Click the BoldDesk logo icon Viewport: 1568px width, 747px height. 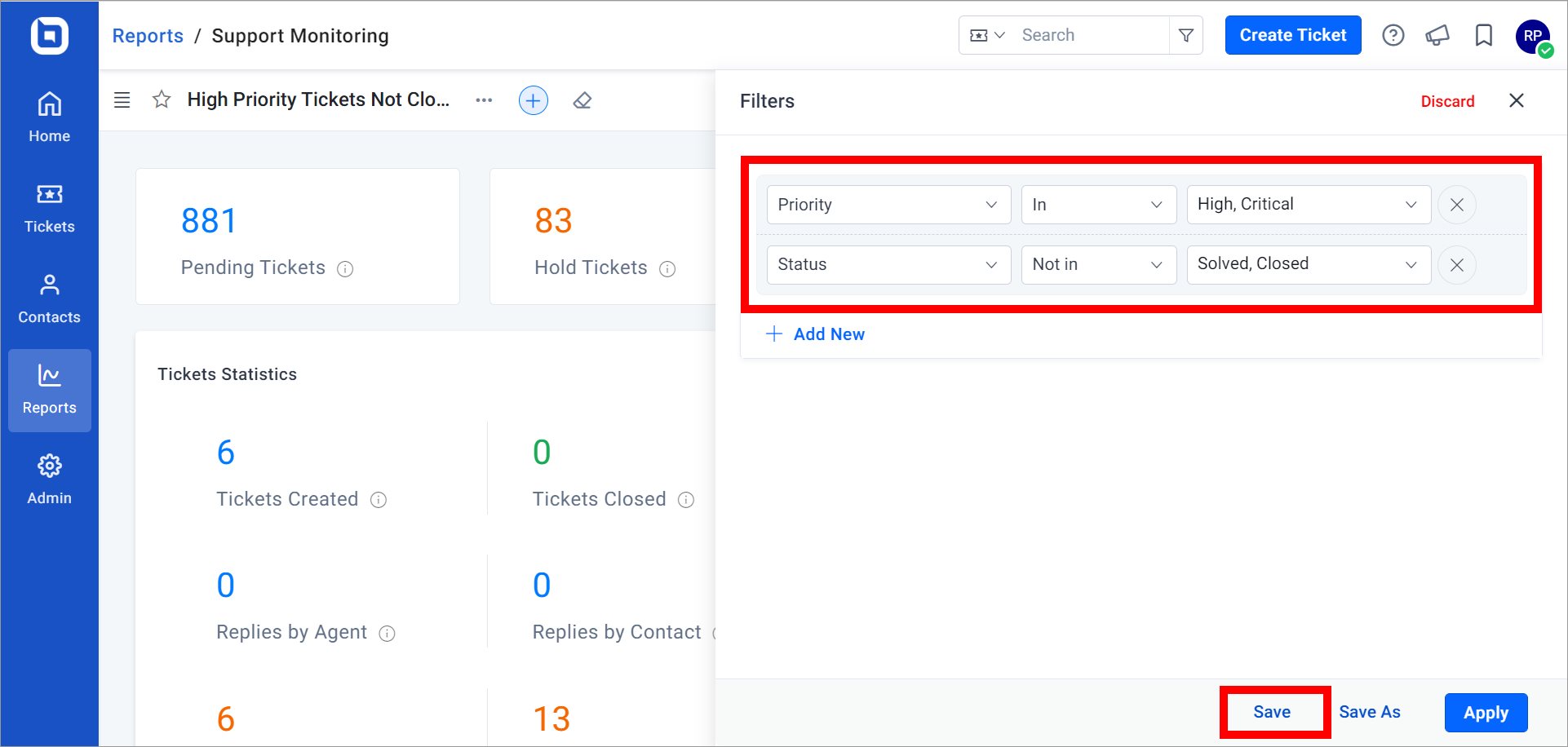click(49, 36)
